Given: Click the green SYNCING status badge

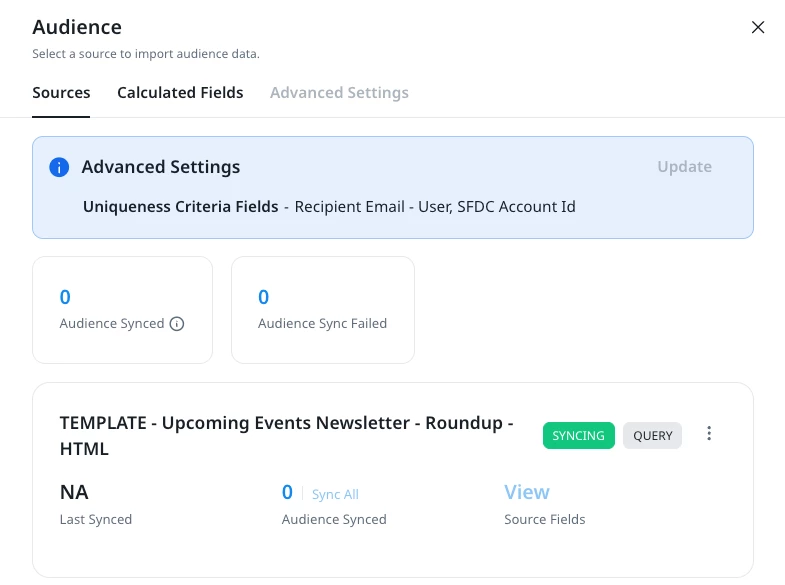Looking at the screenshot, I should (578, 436).
